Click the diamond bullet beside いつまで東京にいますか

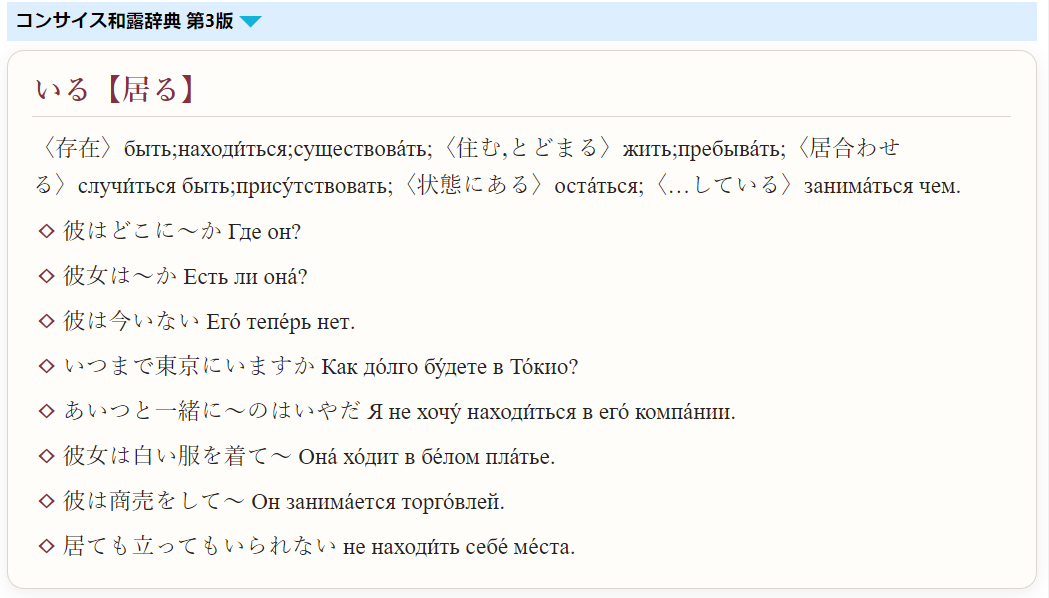46,366
